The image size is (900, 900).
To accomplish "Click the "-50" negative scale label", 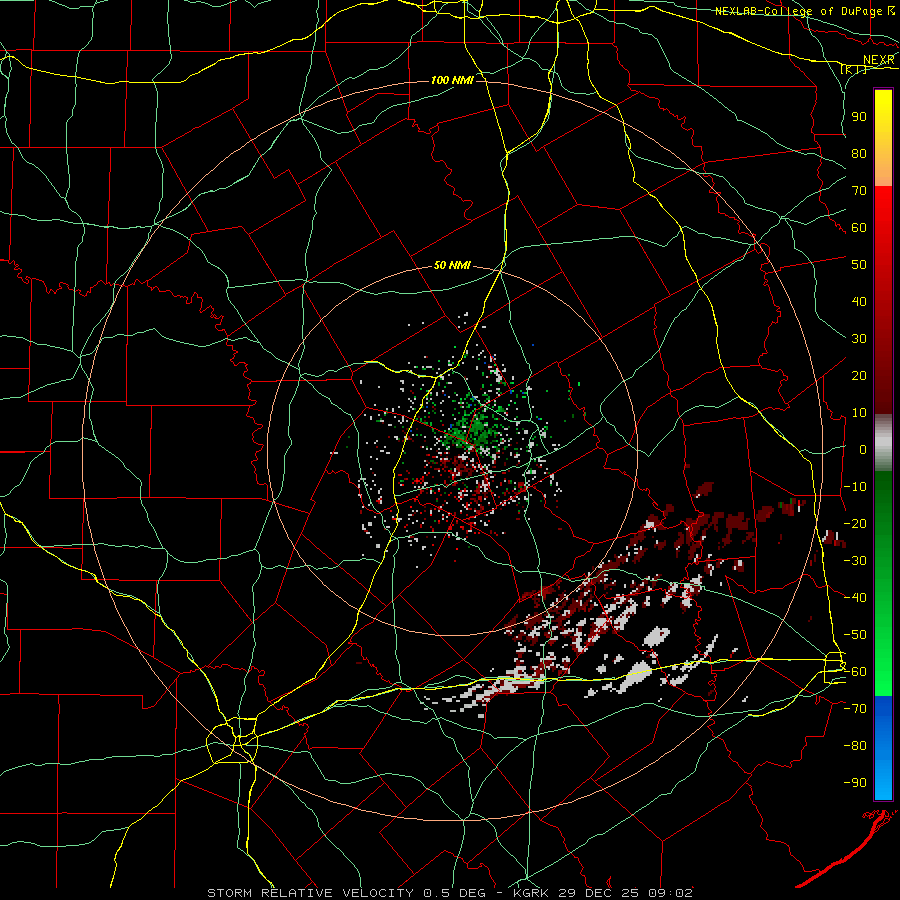I will pyautogui.click(x=855, y=635).
